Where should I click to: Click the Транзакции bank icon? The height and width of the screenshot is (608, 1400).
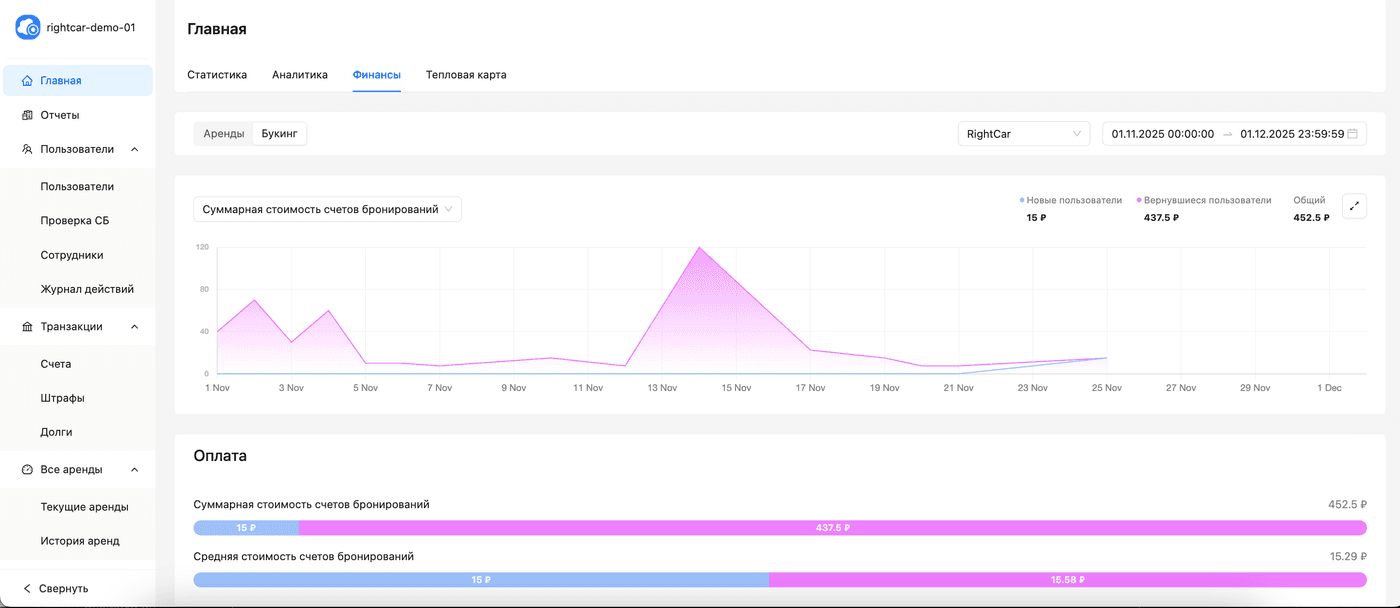click(27, 326)
